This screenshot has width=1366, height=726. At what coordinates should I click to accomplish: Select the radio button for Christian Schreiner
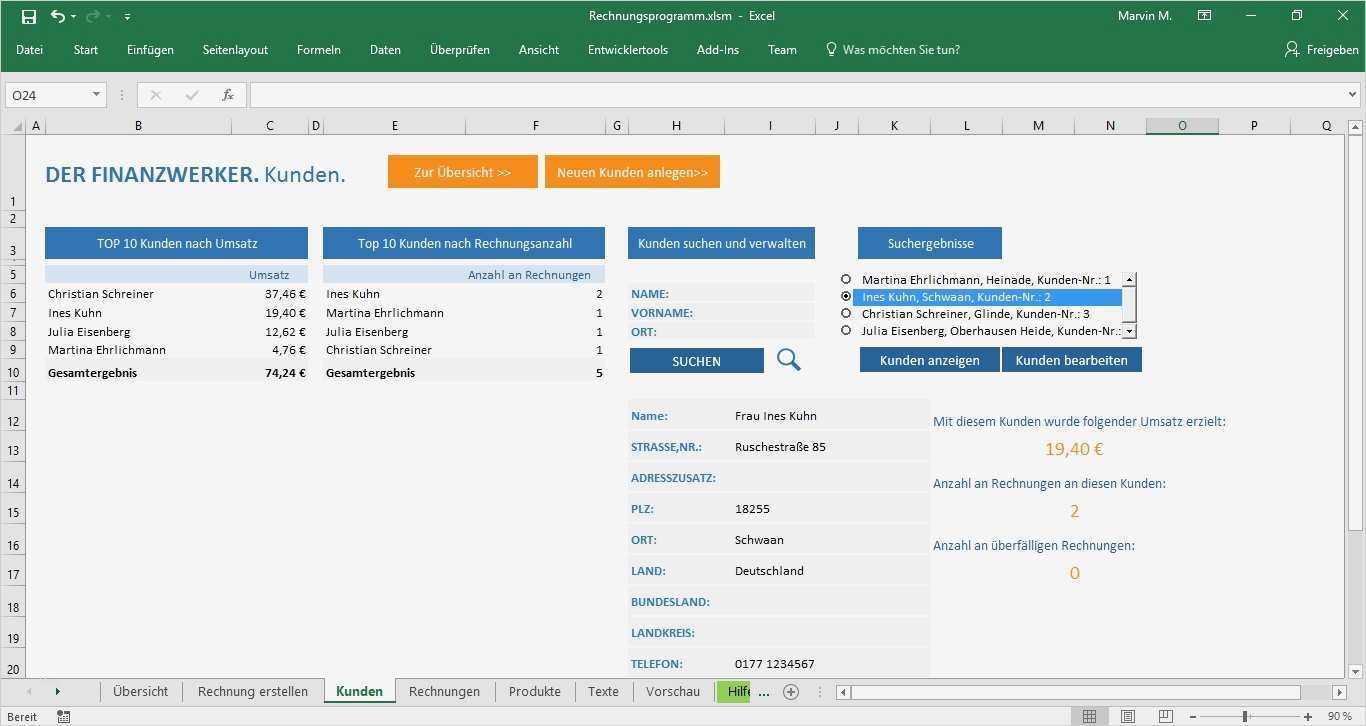847,313
